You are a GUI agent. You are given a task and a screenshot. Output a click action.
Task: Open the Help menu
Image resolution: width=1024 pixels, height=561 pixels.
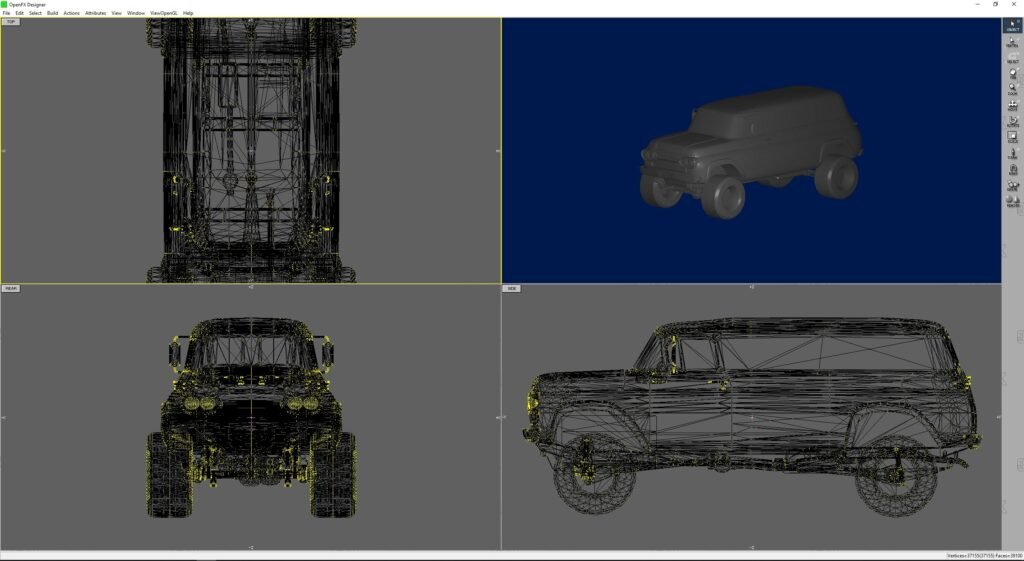(188, 13)
